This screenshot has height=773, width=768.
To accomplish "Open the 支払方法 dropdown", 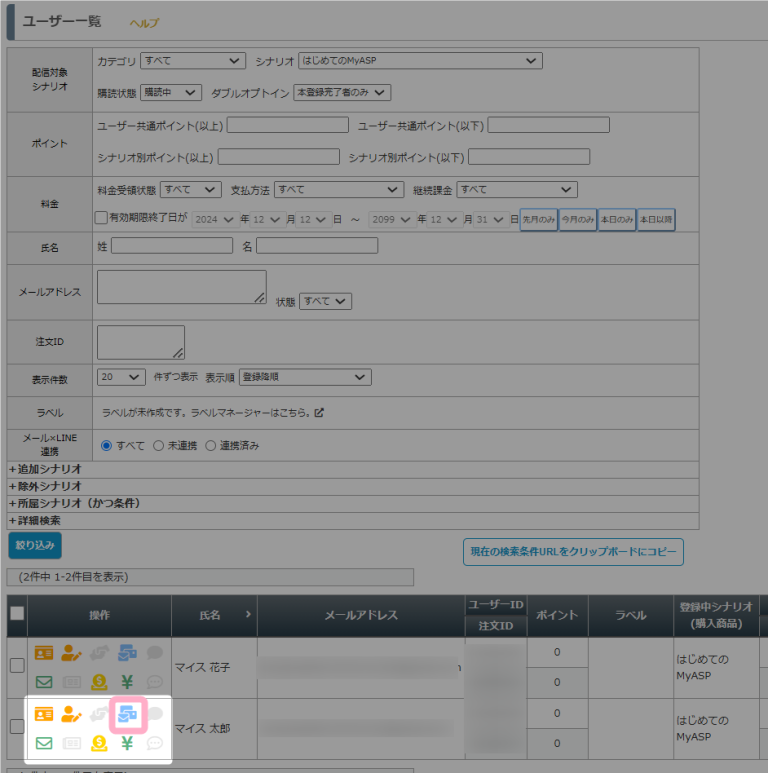I will tap(339, 189).
